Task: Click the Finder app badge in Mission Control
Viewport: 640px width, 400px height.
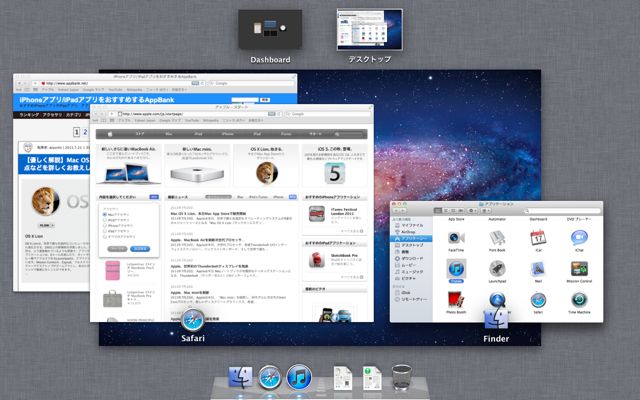Action: 496,318
